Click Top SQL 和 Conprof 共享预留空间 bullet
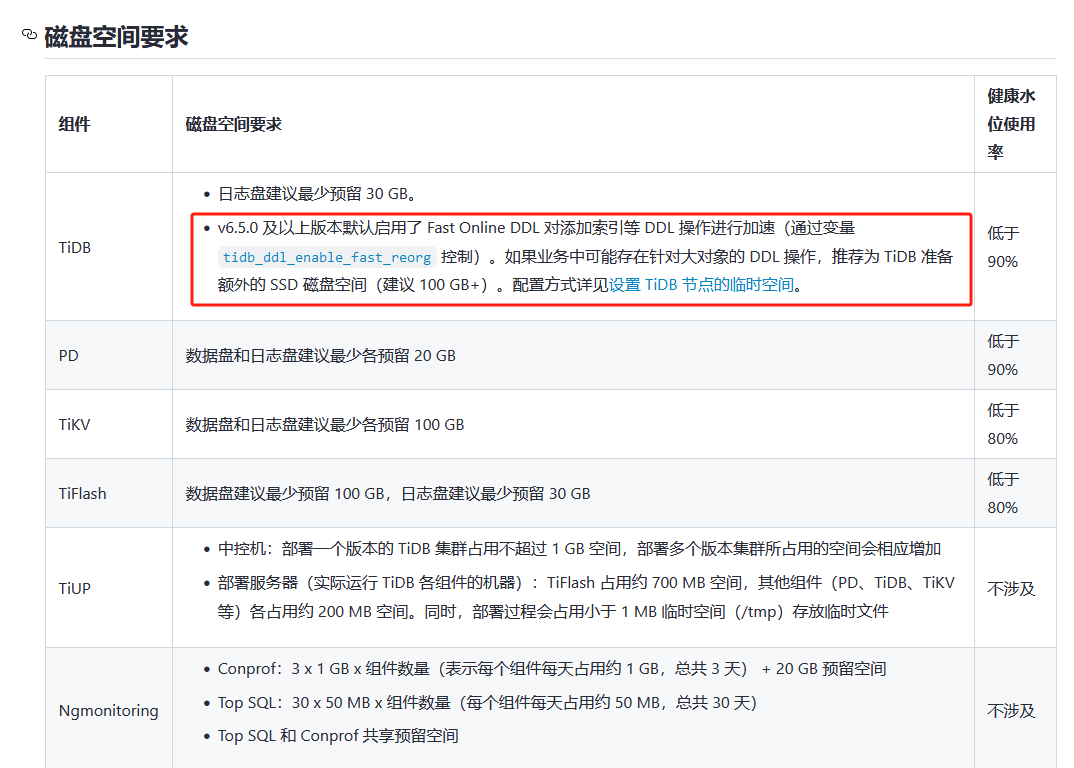This screenshot has width=1074, height=768. pos(338,736)
